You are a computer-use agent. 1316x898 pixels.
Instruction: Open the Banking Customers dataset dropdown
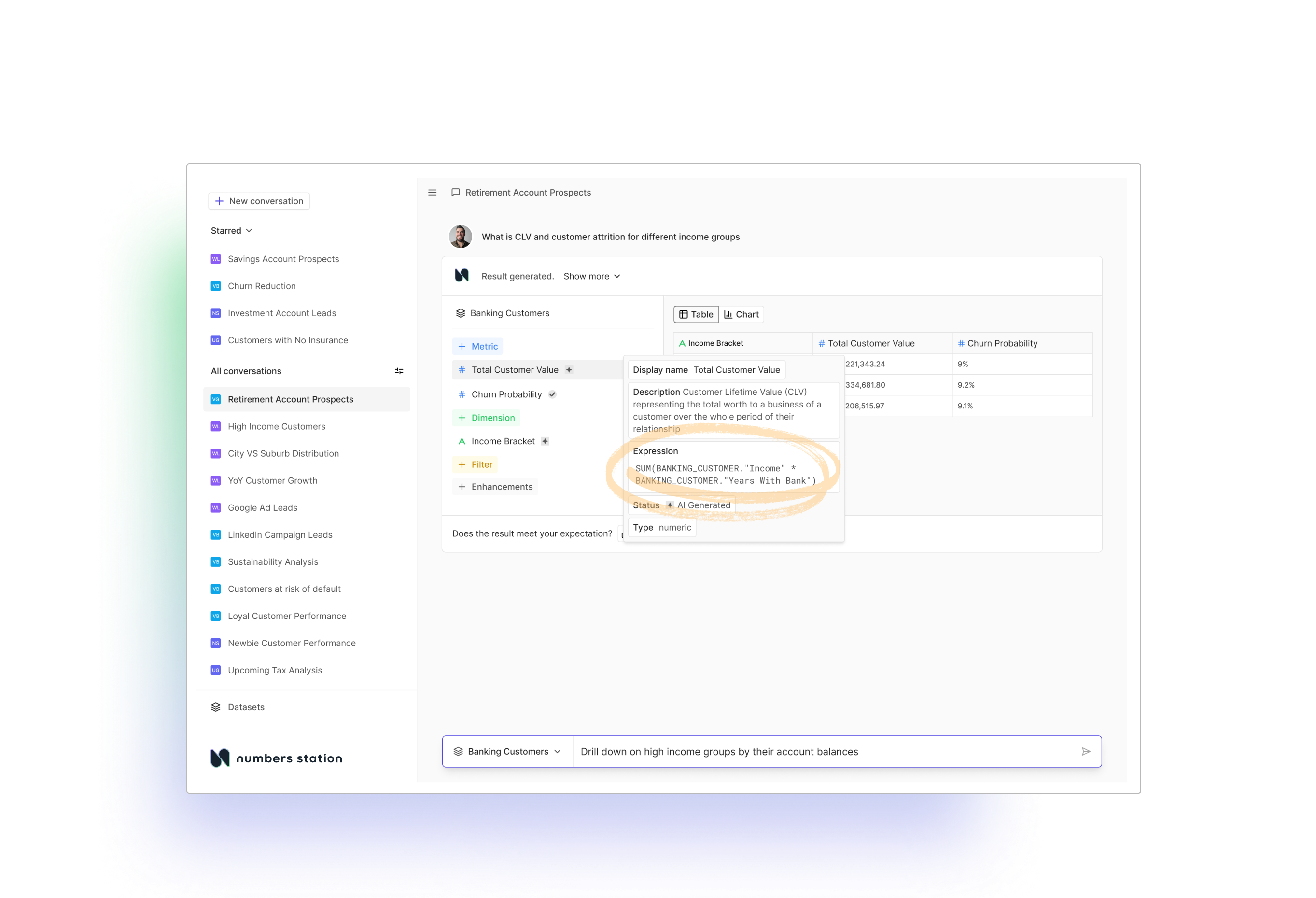click(507, 751)
